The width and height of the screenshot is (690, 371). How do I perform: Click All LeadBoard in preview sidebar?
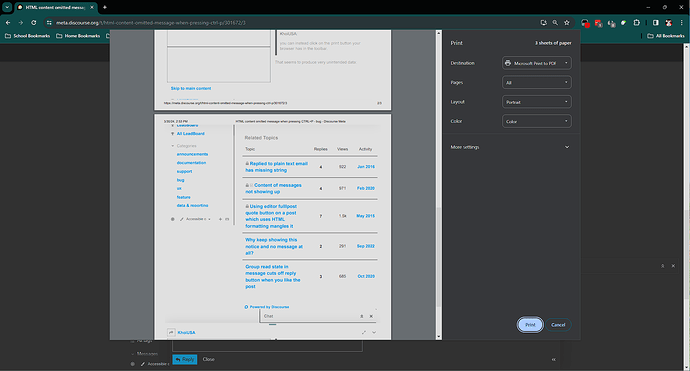191,133
